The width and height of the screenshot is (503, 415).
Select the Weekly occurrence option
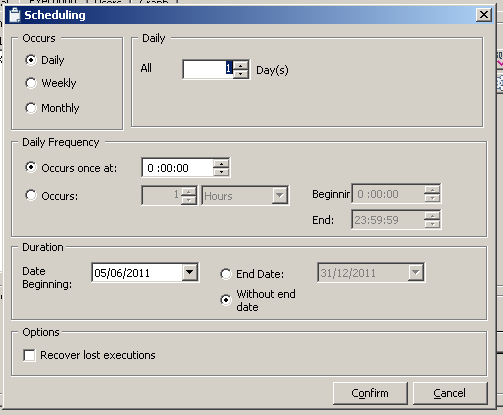pyautogui.click(x=31, y=83)
